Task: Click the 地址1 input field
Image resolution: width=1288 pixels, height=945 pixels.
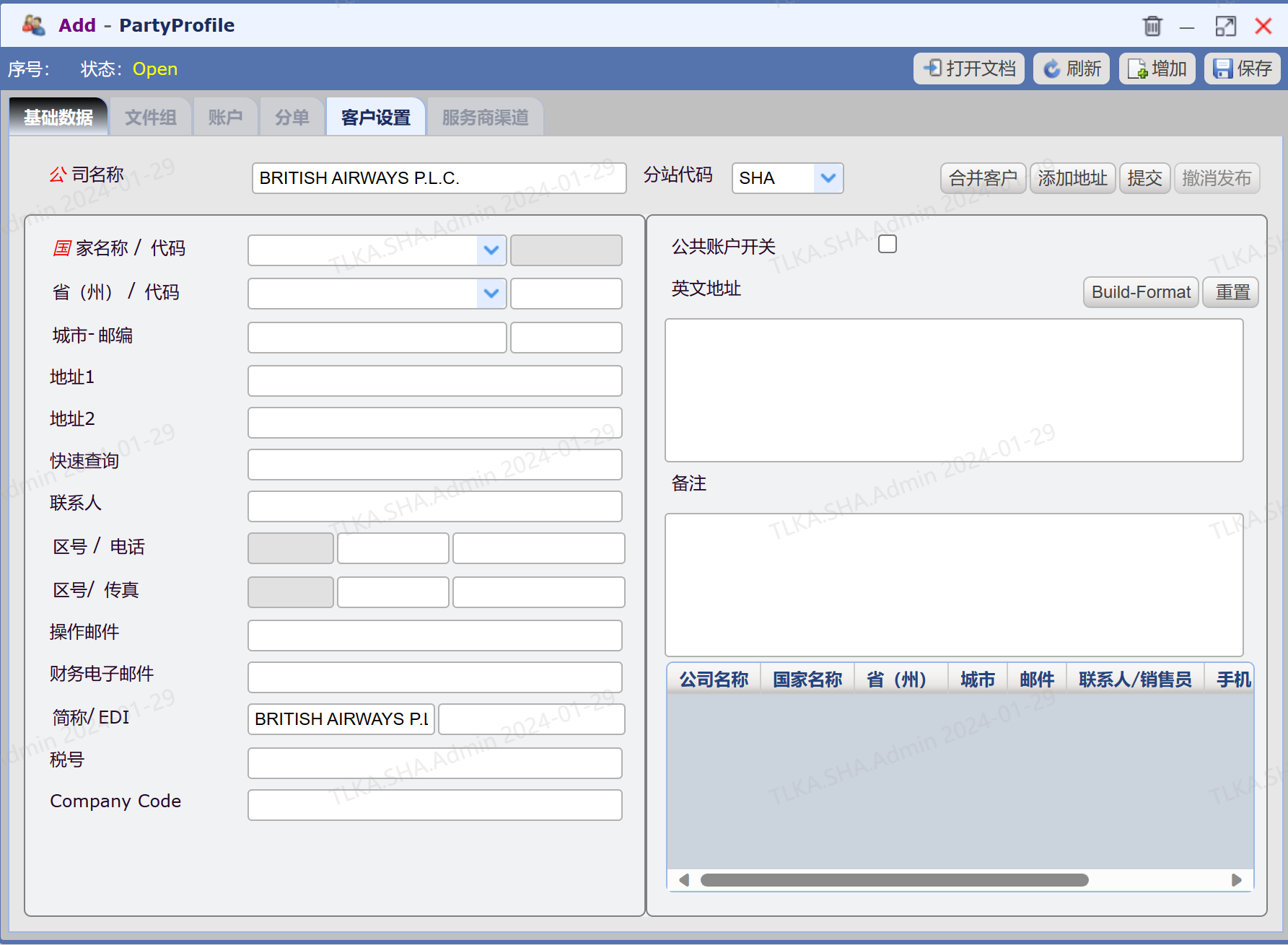Action: pyautogui.click(x=435, y=381)
